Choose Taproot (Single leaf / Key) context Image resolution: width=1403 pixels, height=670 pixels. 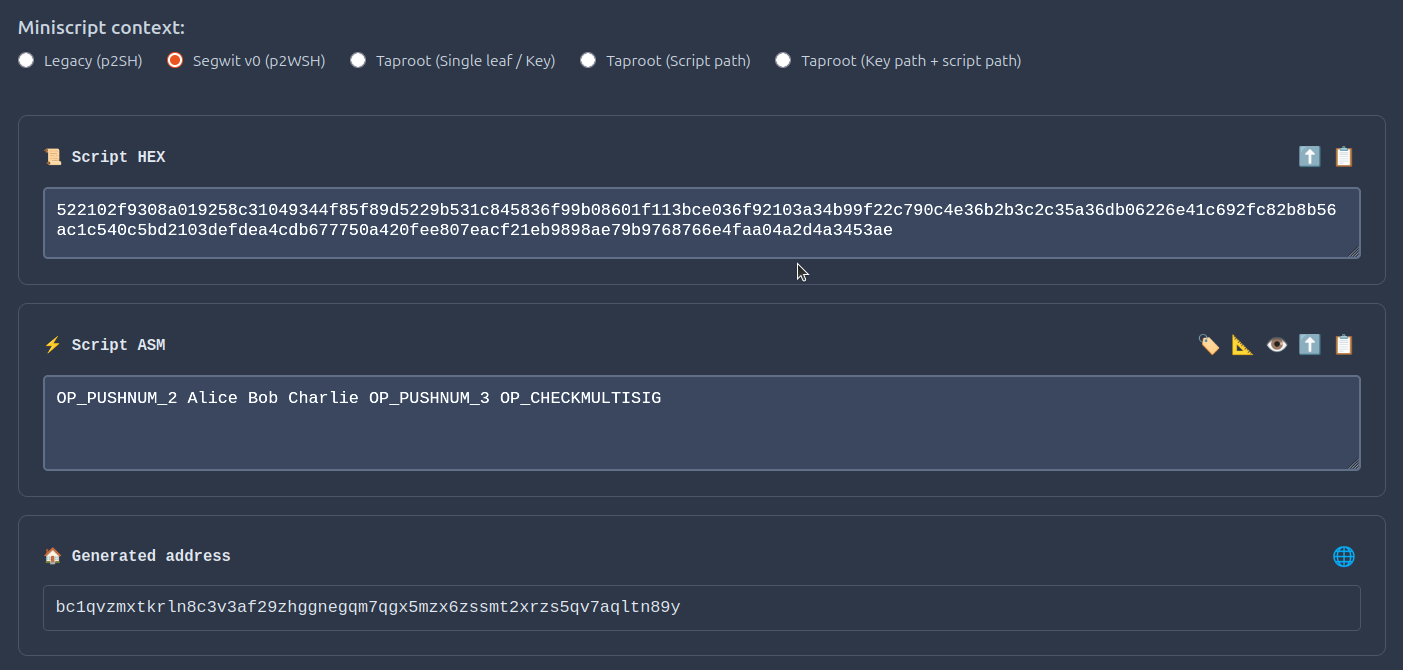pyautogui.click(x=358, y=61)
